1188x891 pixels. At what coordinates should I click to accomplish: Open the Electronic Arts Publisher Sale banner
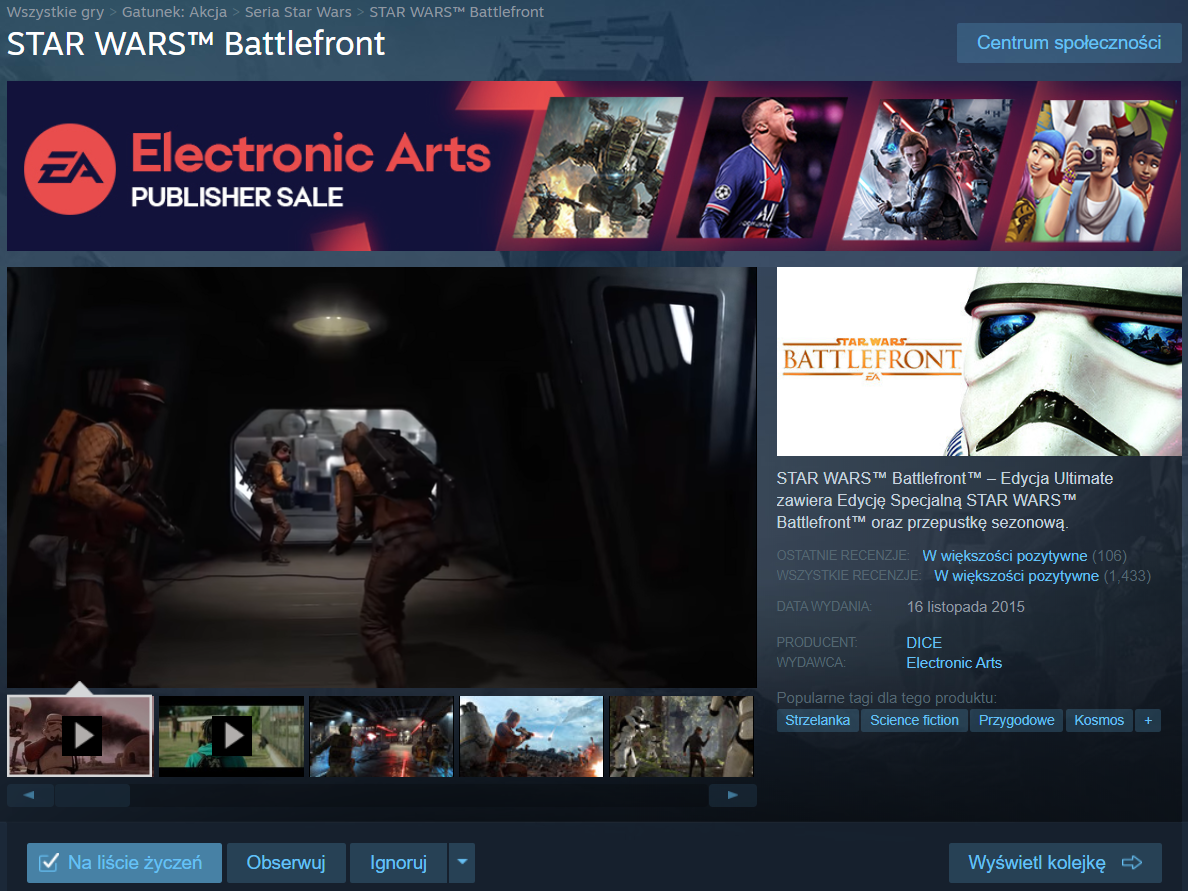point(594,166)
